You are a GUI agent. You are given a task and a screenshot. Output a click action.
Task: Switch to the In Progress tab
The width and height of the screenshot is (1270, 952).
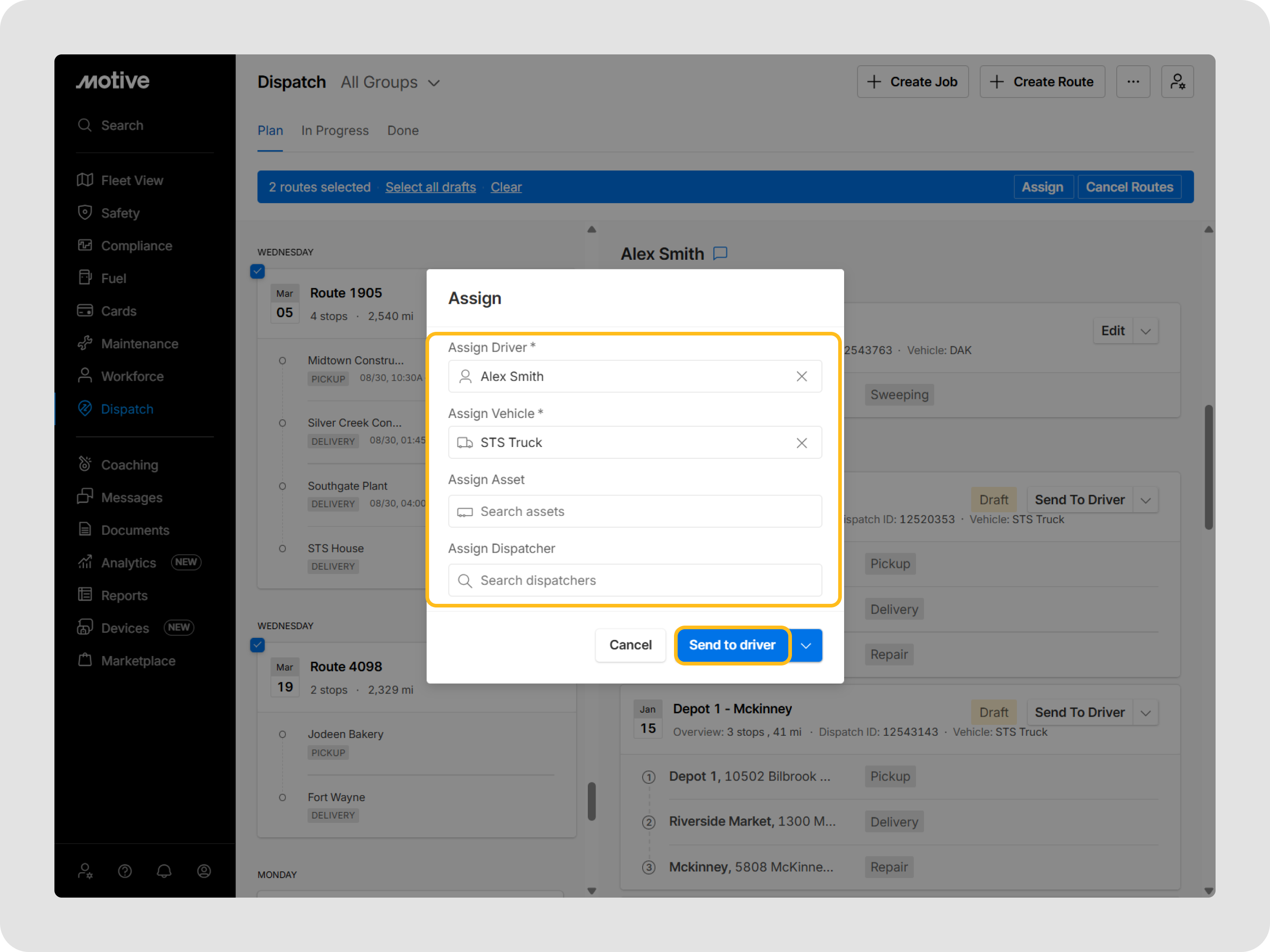tap(335, 130)
